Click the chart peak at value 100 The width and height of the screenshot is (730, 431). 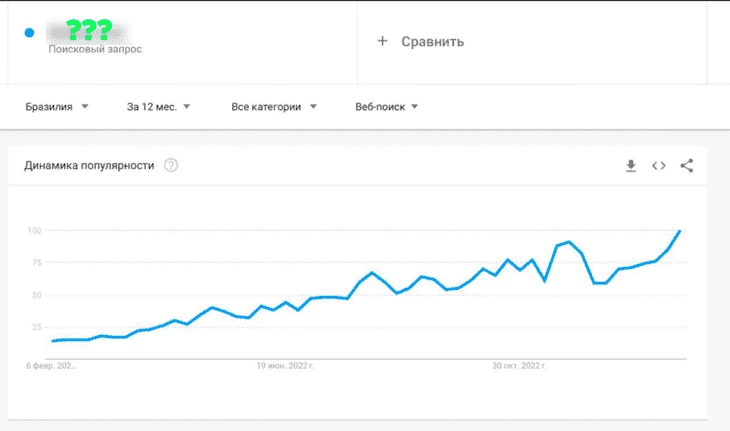(x=680, y=231)
